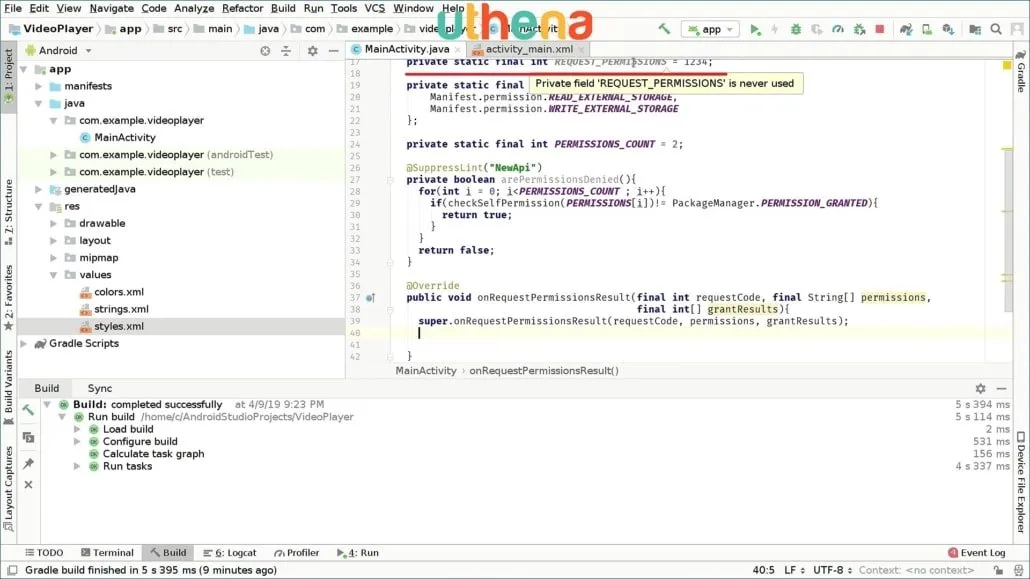Open the Refactor menu
The image size is (1030, 579).
point(242,8)
